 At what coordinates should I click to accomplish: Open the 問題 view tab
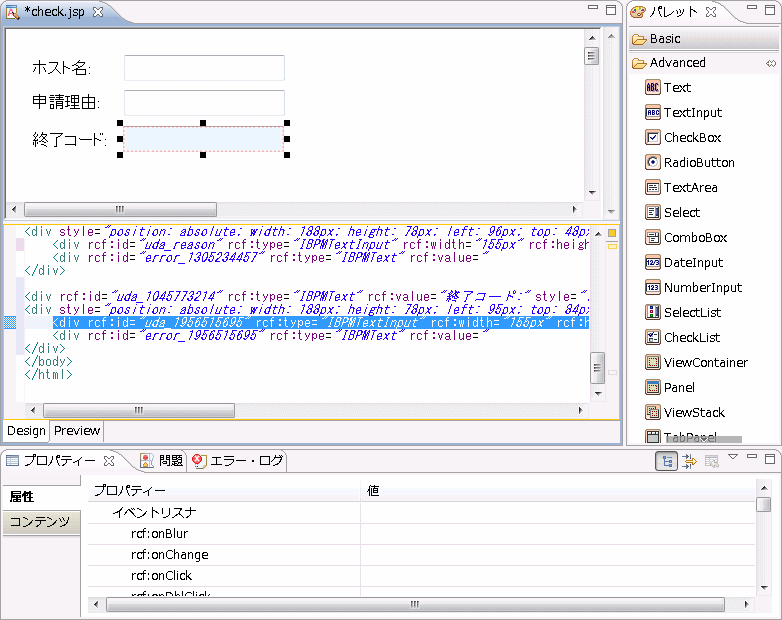(162, 460)
